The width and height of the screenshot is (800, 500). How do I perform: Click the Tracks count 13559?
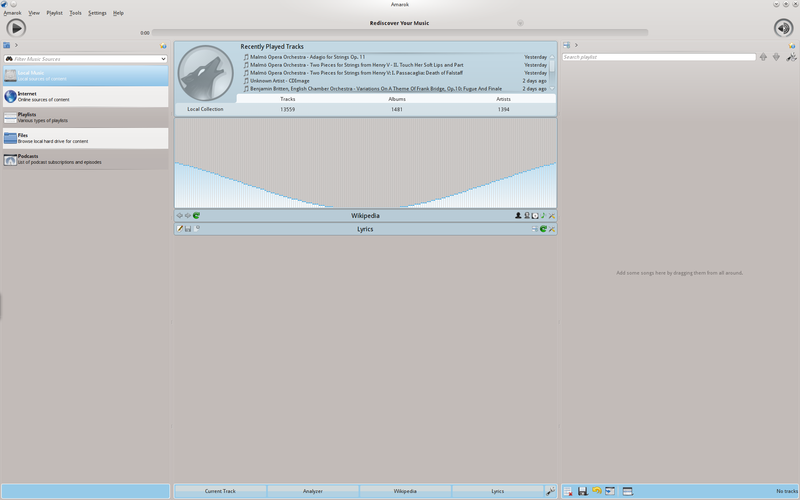point(287,109)
